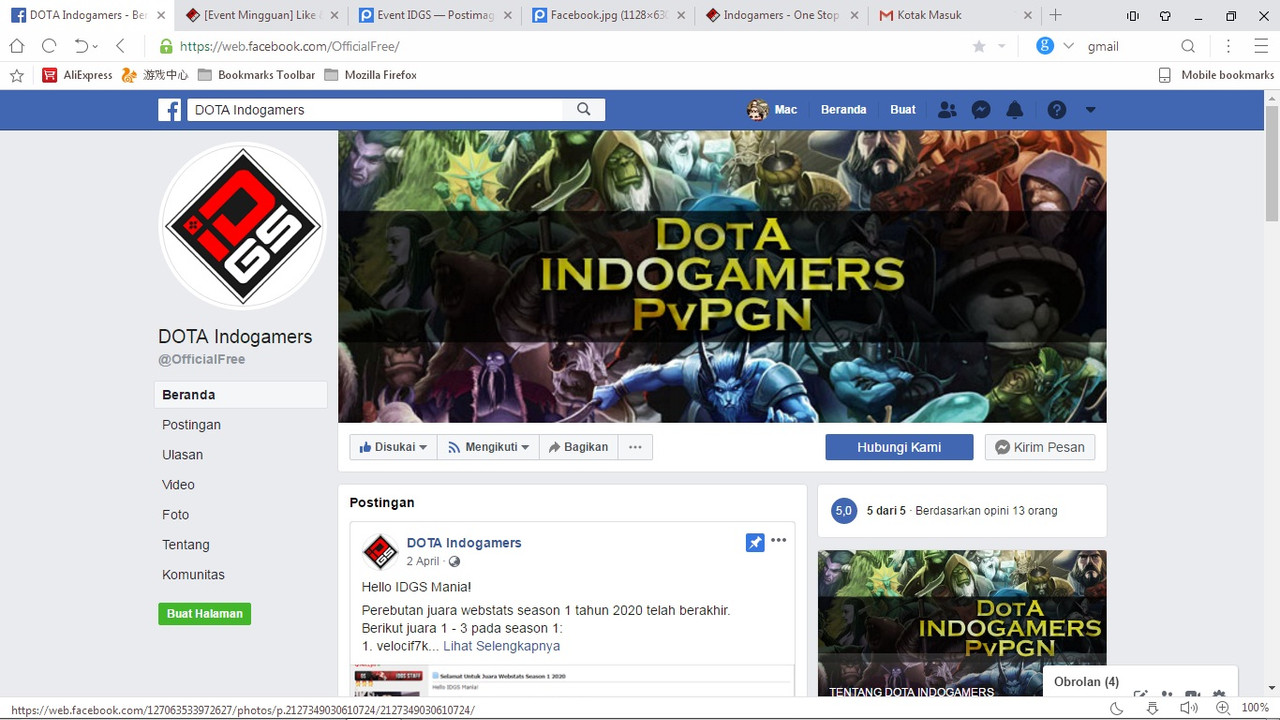Open the Messenger icon in the navbar

[980, 109]
